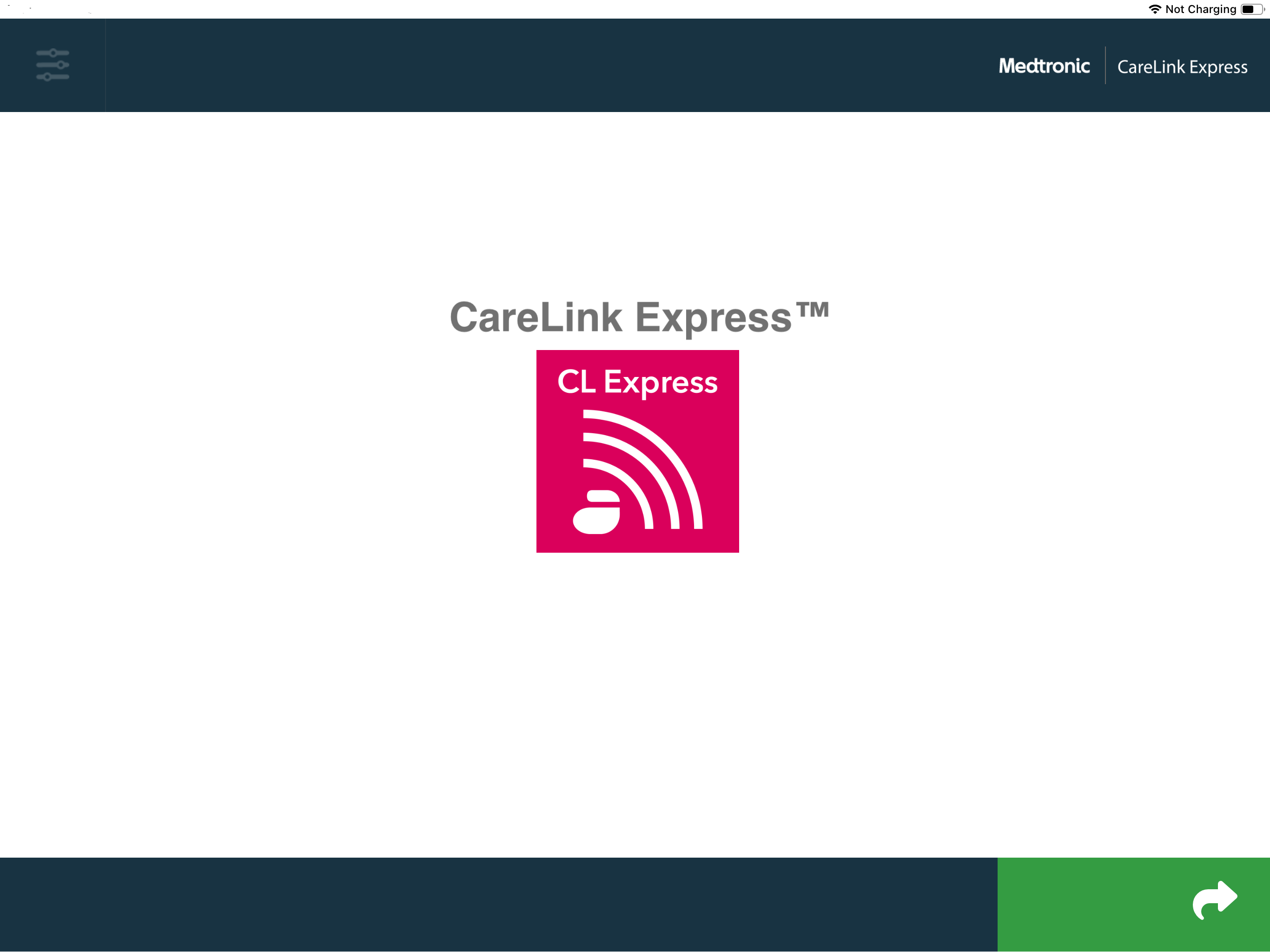Screen dimensions: 1270x952
Task: Tap the battery indicator icon
Action: (1253, 9)
